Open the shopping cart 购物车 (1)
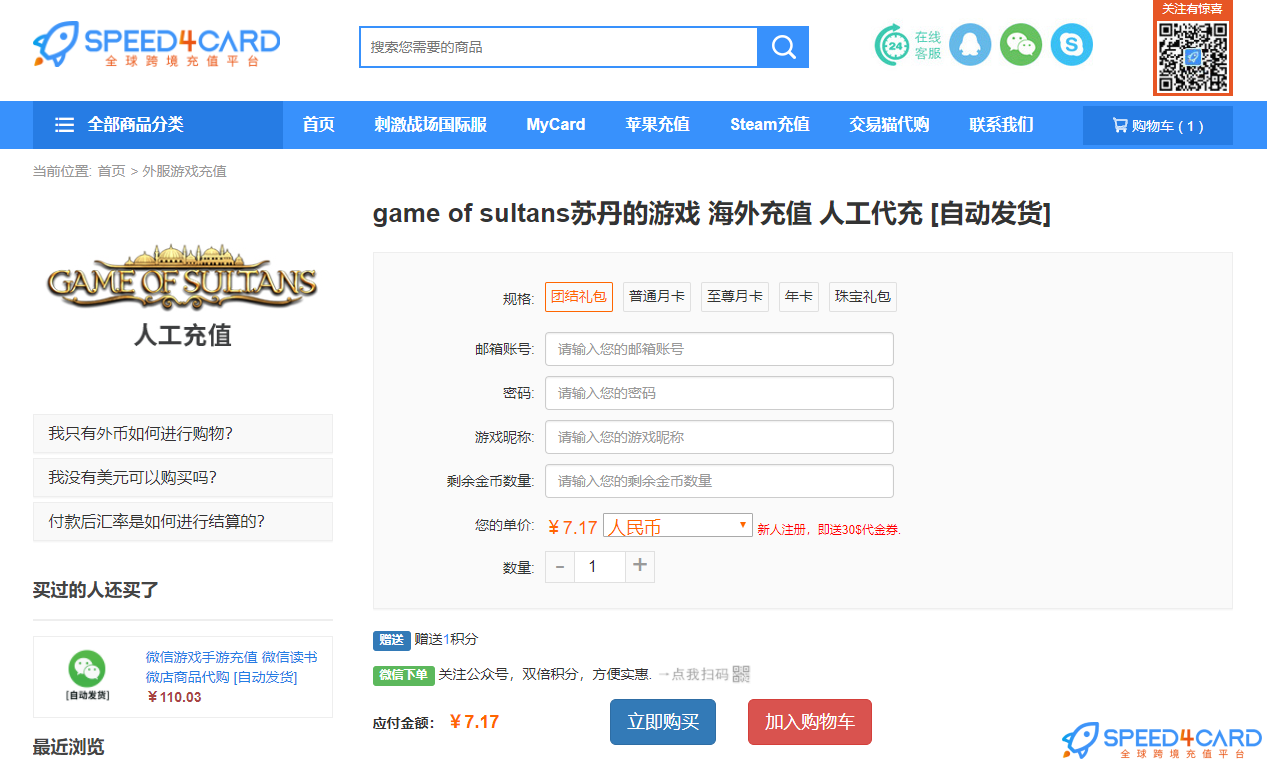1267x764 pixels. tap(1158, 126)
